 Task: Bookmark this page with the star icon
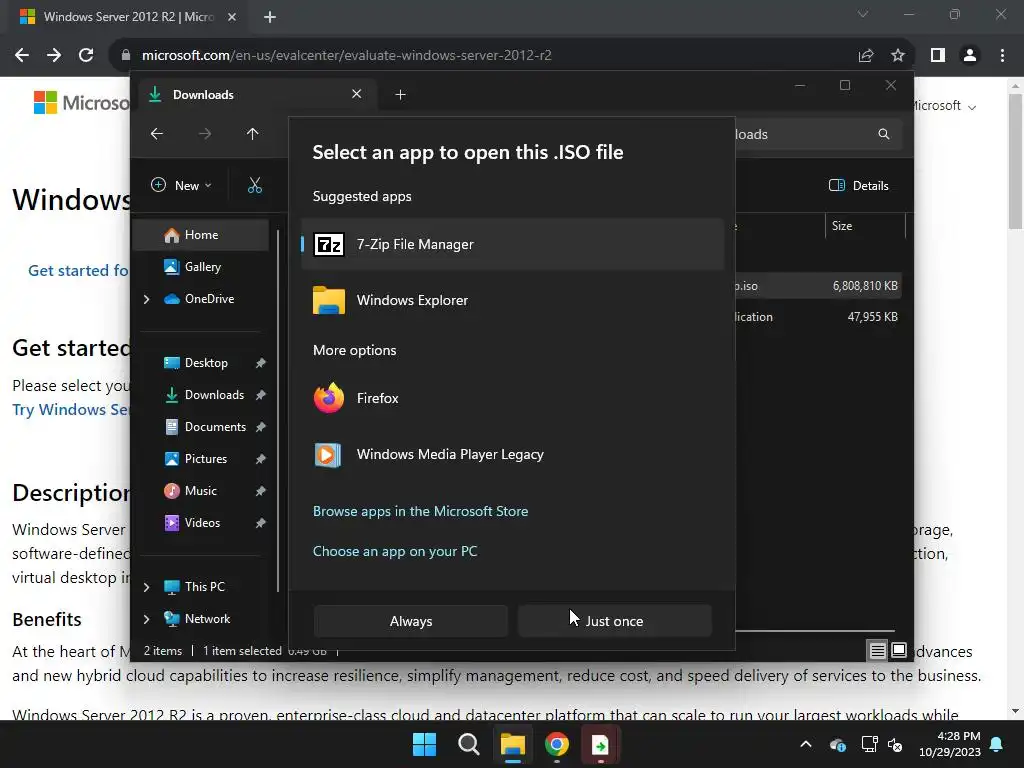(898, 56)
